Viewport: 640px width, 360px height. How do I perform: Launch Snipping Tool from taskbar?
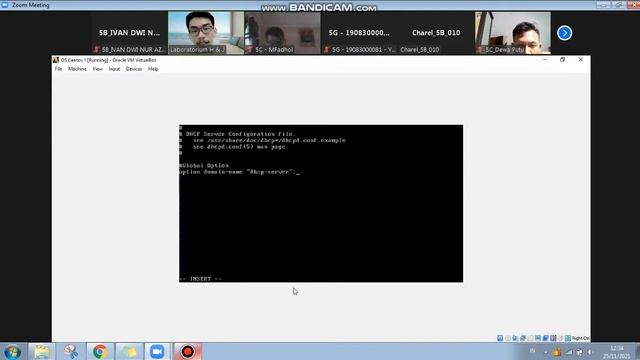click(x=71, y=352)
